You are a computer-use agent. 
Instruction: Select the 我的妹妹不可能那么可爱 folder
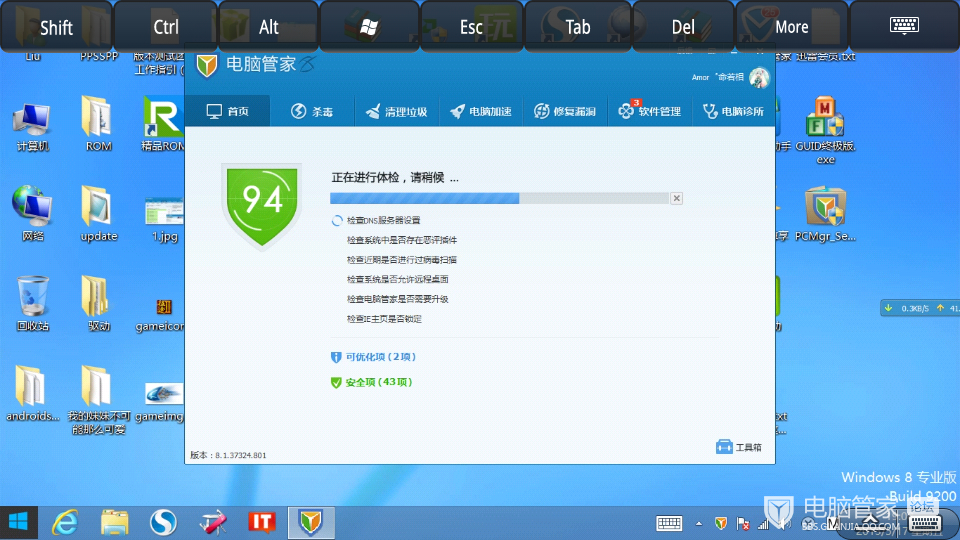(x=98, y=400)
